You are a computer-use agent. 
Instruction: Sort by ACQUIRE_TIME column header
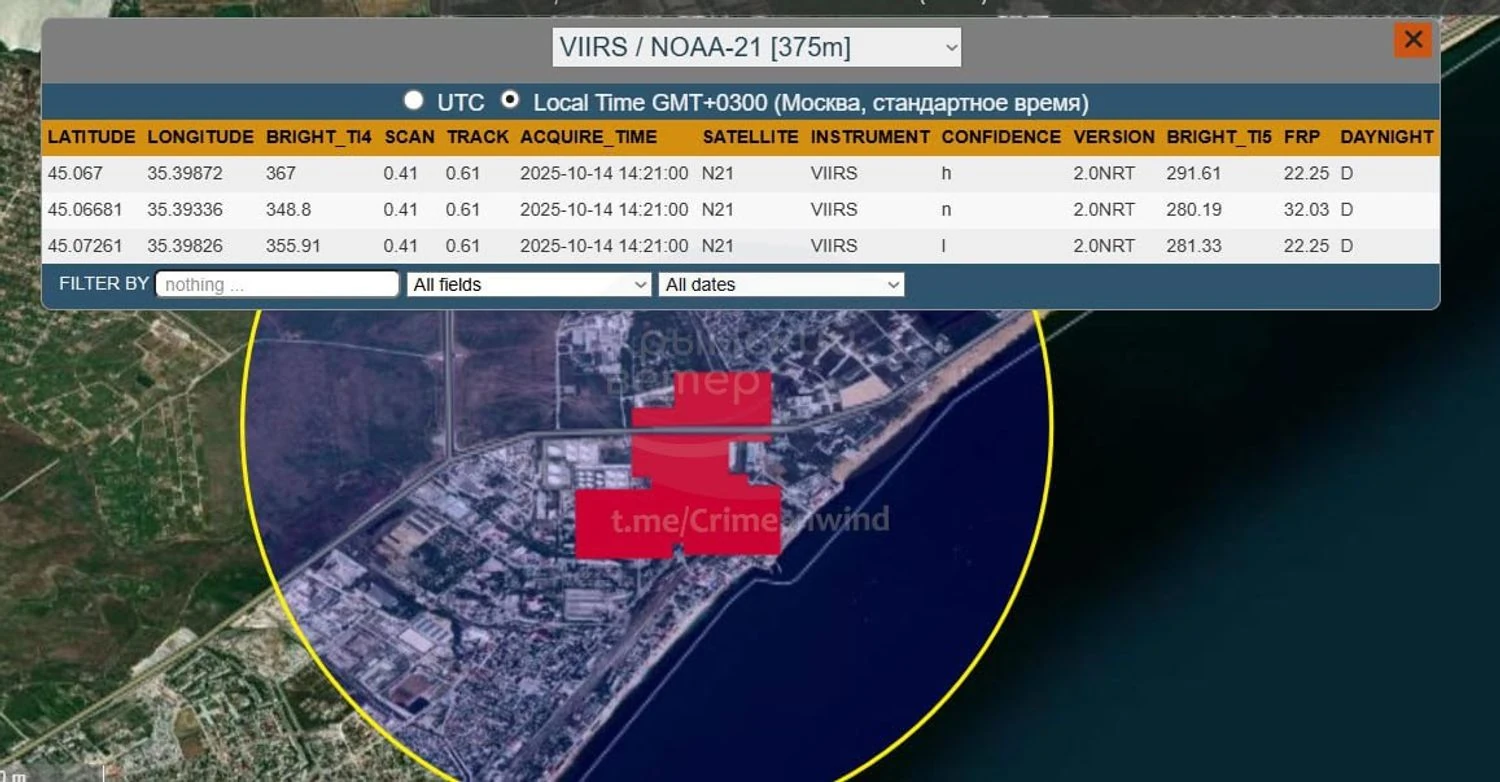pos(588,137)
